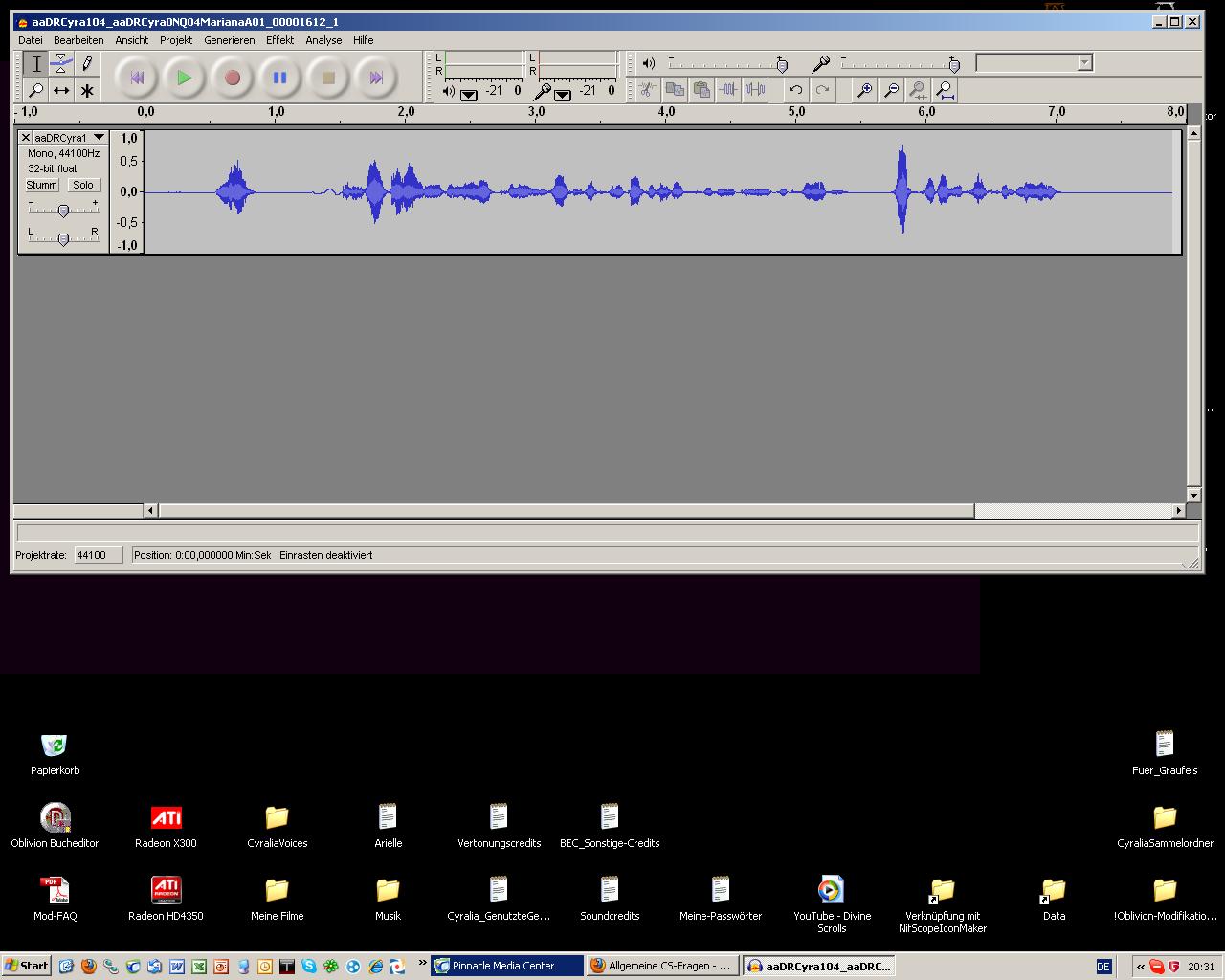Select the Multi-tool asterisk icon
Image resolution: width=1225 pixels, height=980 pixels.
coord(87,90)
